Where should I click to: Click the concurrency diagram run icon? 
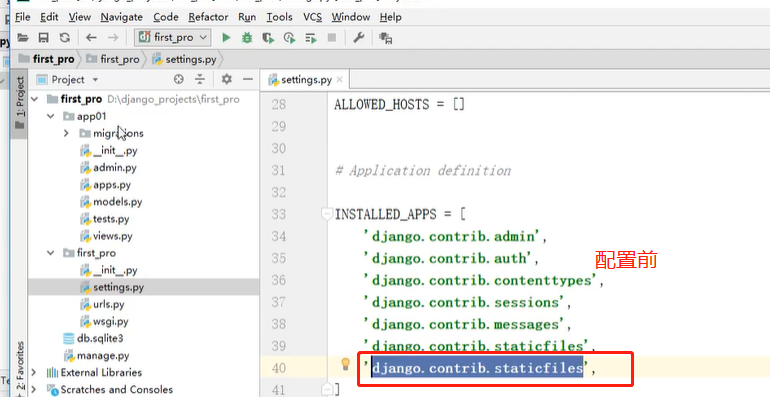(311, 38)
